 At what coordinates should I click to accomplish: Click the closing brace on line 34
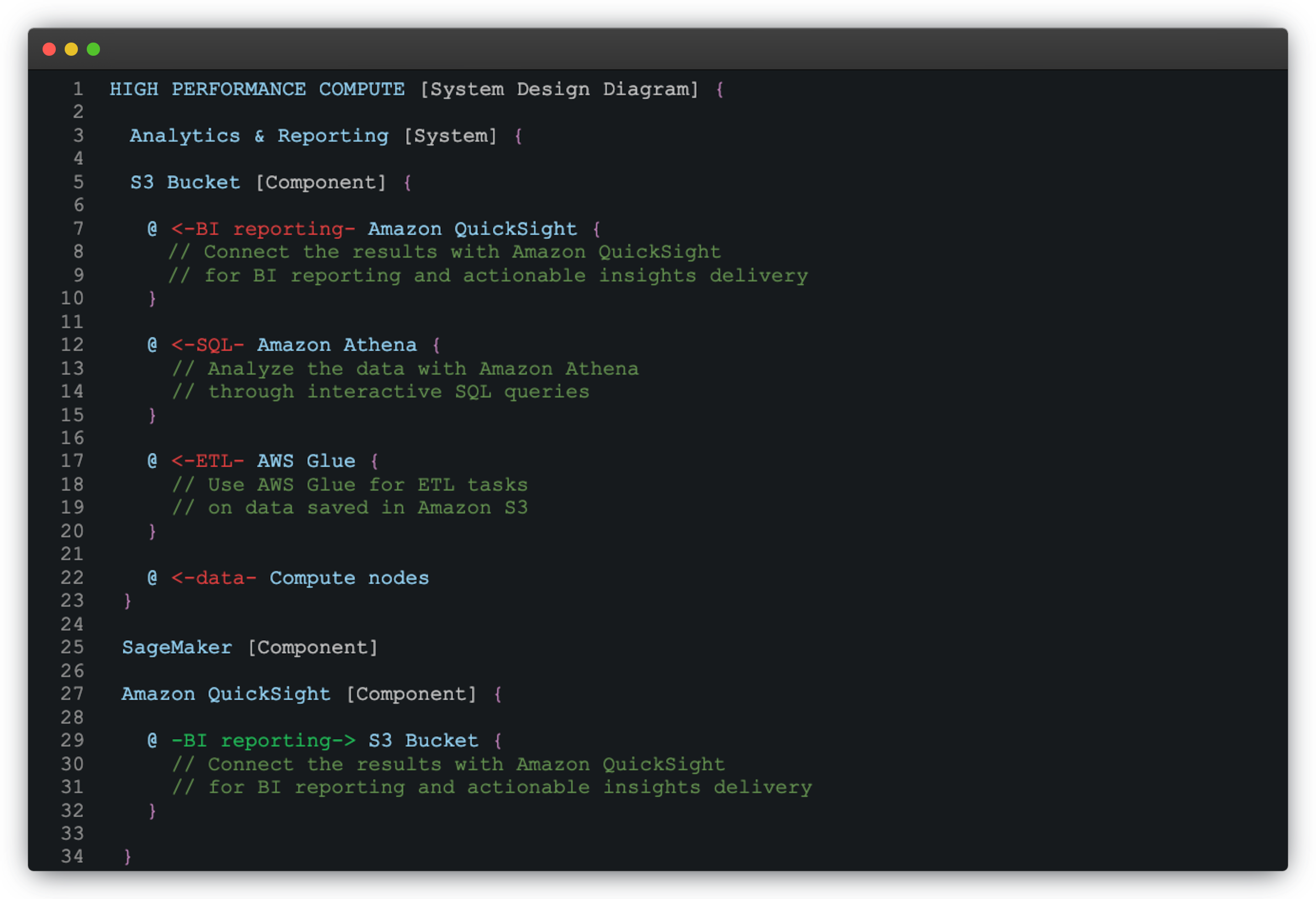[x=128, y=856]
